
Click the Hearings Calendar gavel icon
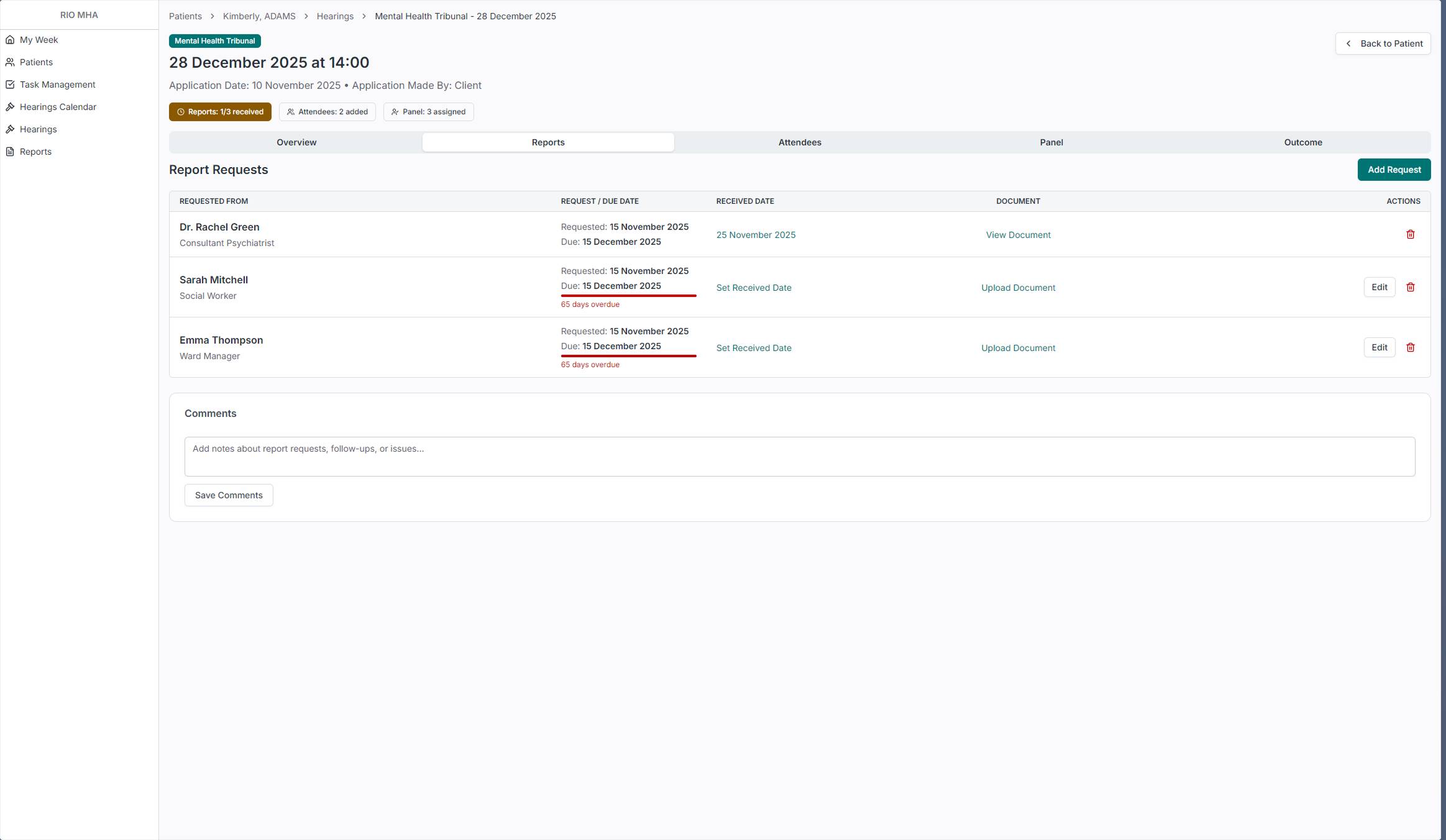tap(10, 107)
